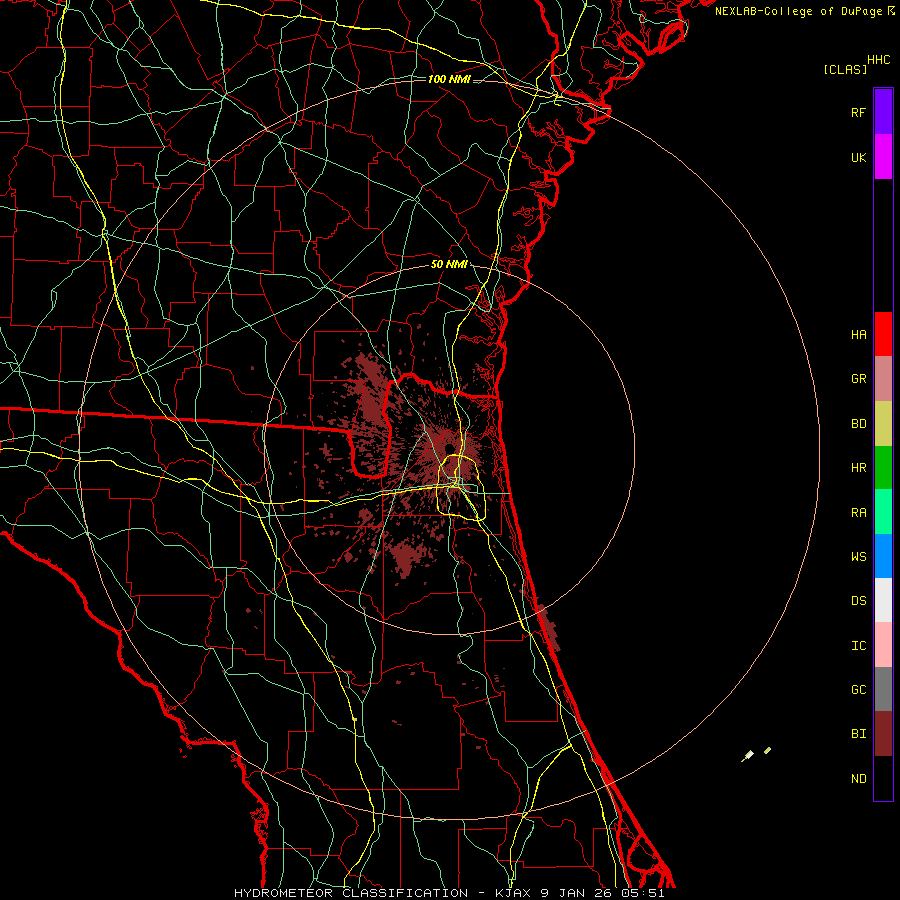
Task: Click the WS legend label
Action: [x=858, y=556]
